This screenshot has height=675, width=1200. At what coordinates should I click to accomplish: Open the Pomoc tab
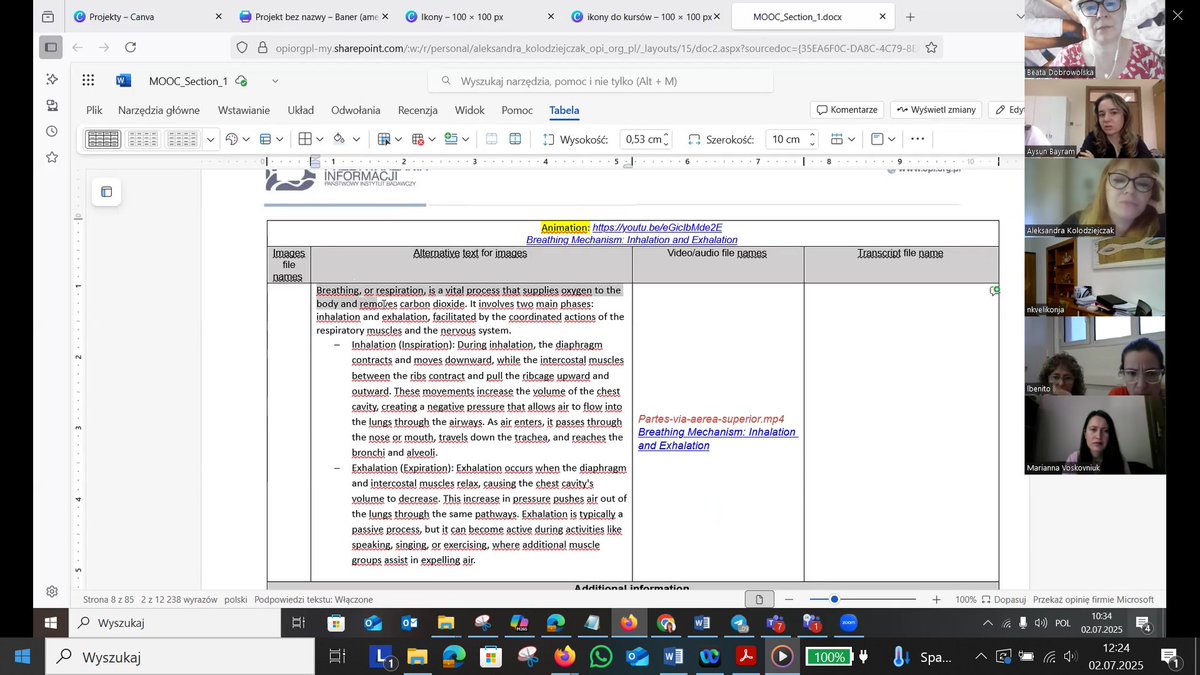[x=517, y=110]
